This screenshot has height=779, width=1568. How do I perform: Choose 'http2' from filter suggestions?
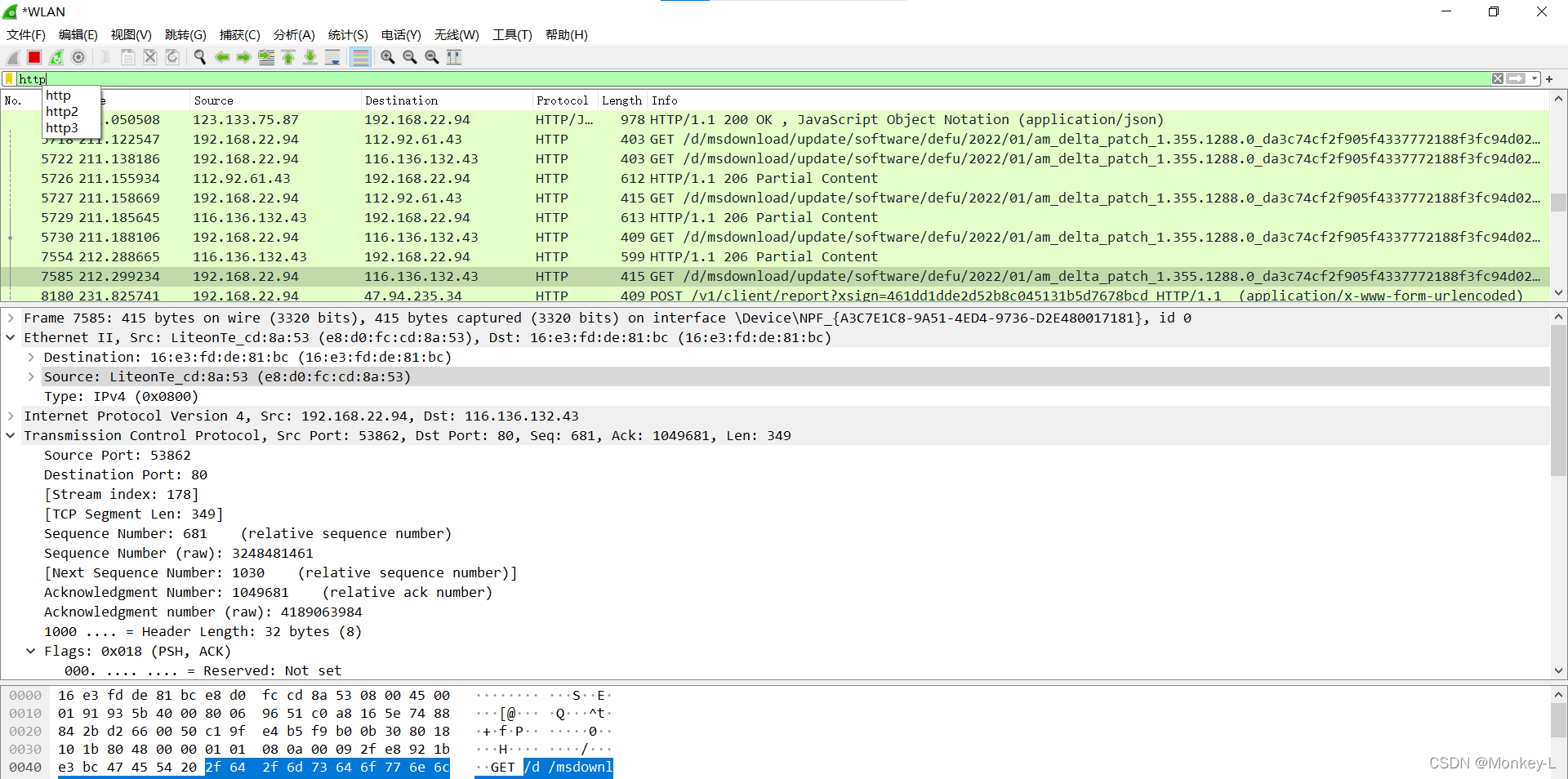62,112
